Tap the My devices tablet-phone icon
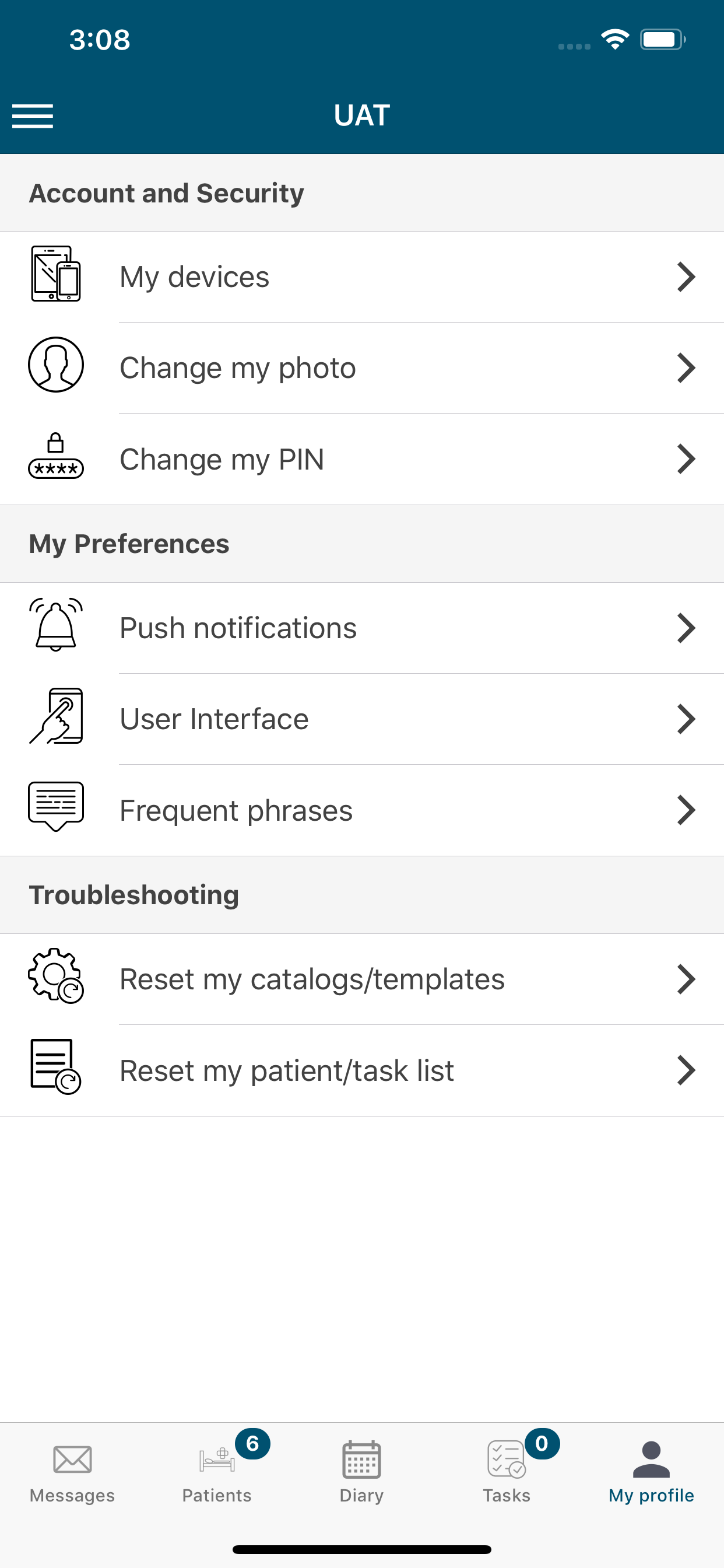 [56, 274]
